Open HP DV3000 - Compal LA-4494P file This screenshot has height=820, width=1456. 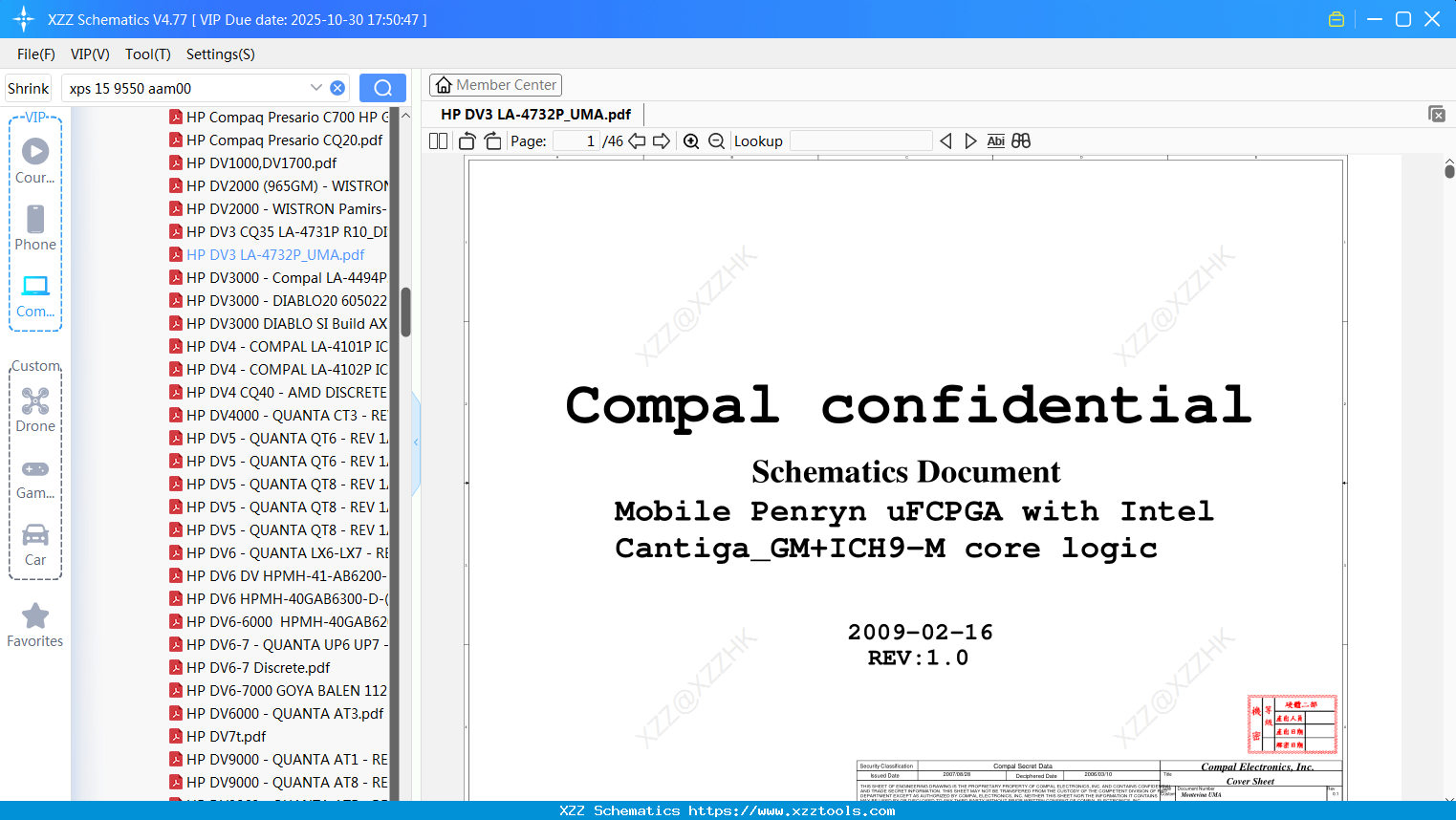(x=279, y=277)
